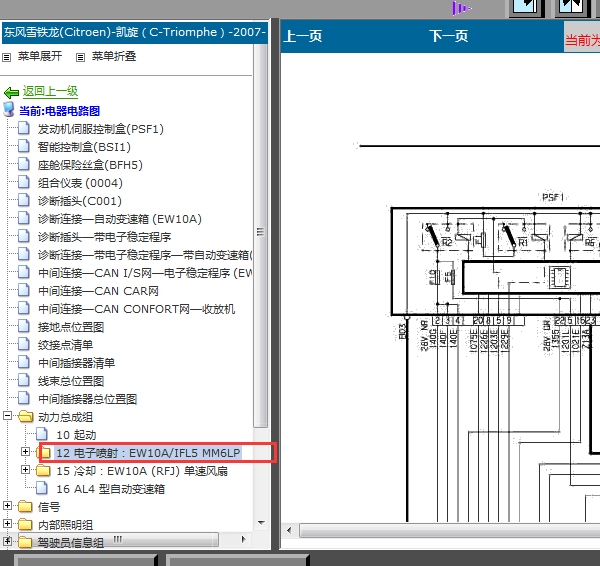Viewport: 600px width, 566px height.
Task: Click the page icon for 绞接点清单
Action: point(24,344)
